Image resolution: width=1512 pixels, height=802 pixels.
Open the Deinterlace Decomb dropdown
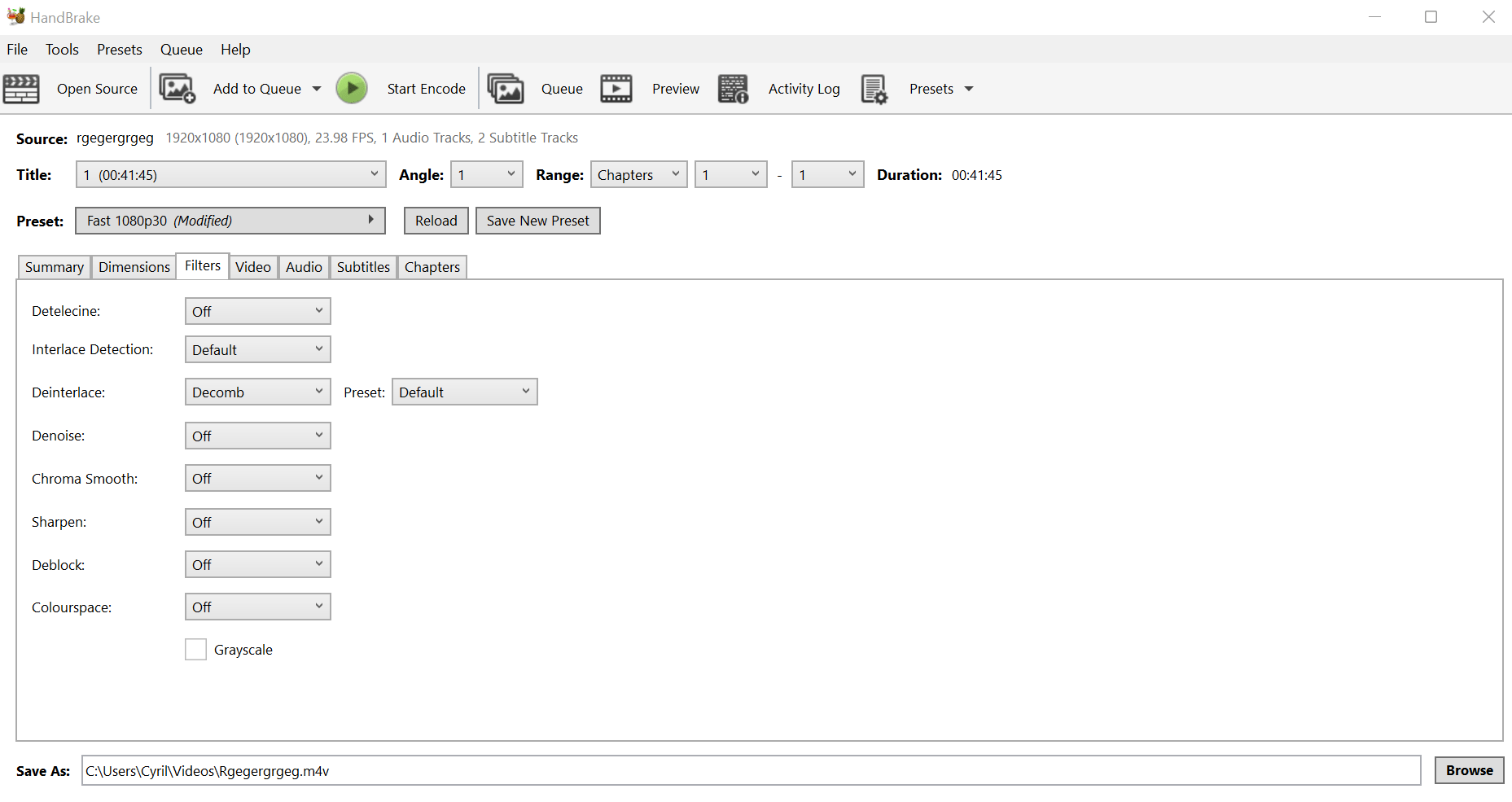(258, 392)
